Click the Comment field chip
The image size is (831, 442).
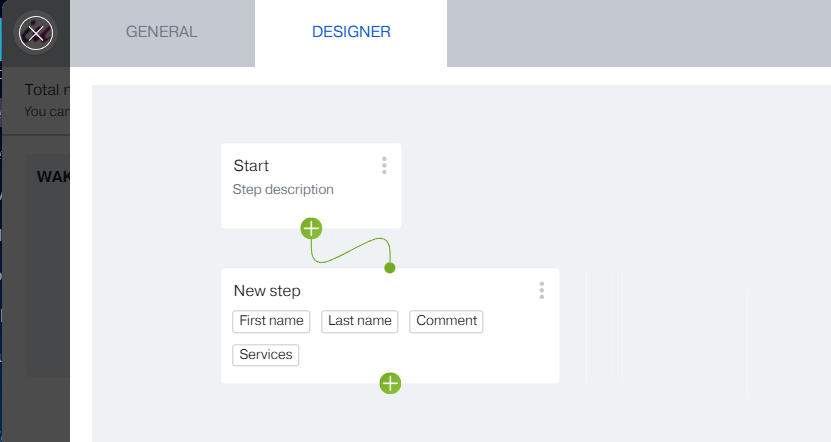(446, 321)
